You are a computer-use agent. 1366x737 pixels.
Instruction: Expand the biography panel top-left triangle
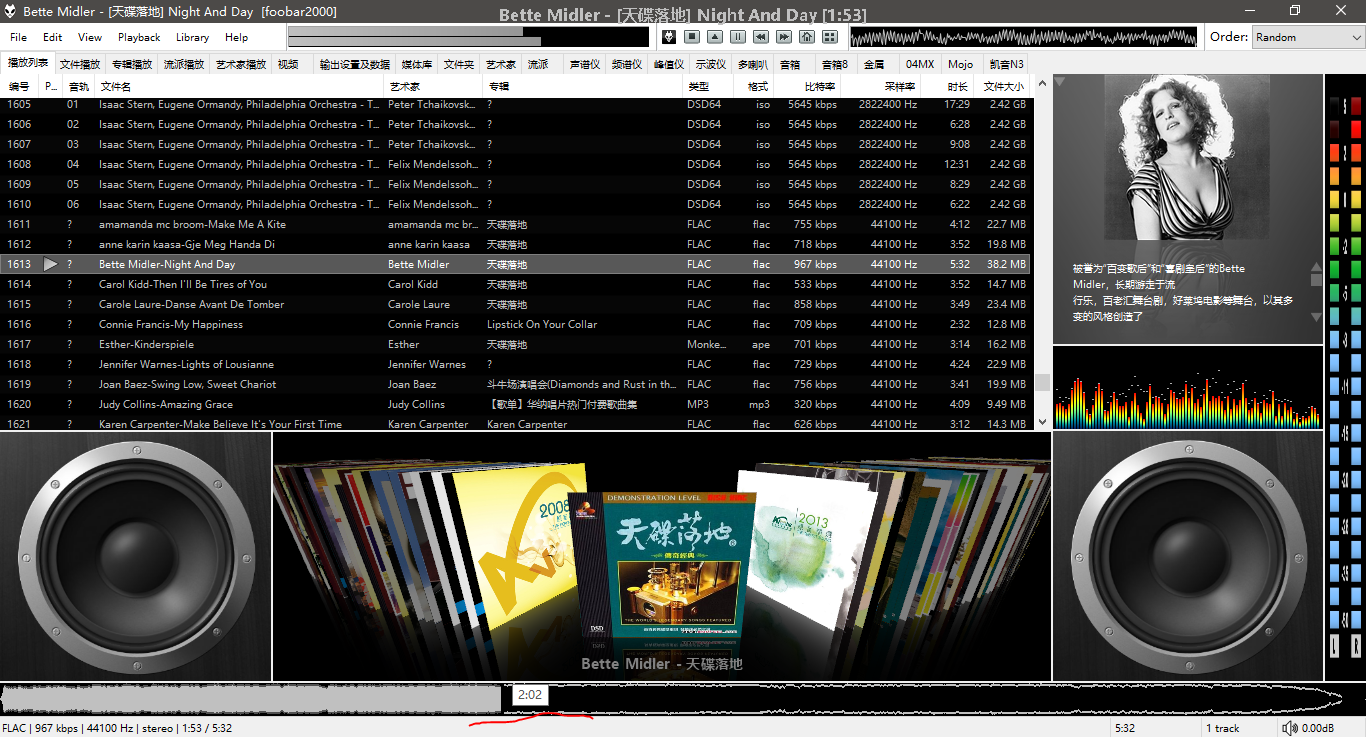pos(1060,82)
